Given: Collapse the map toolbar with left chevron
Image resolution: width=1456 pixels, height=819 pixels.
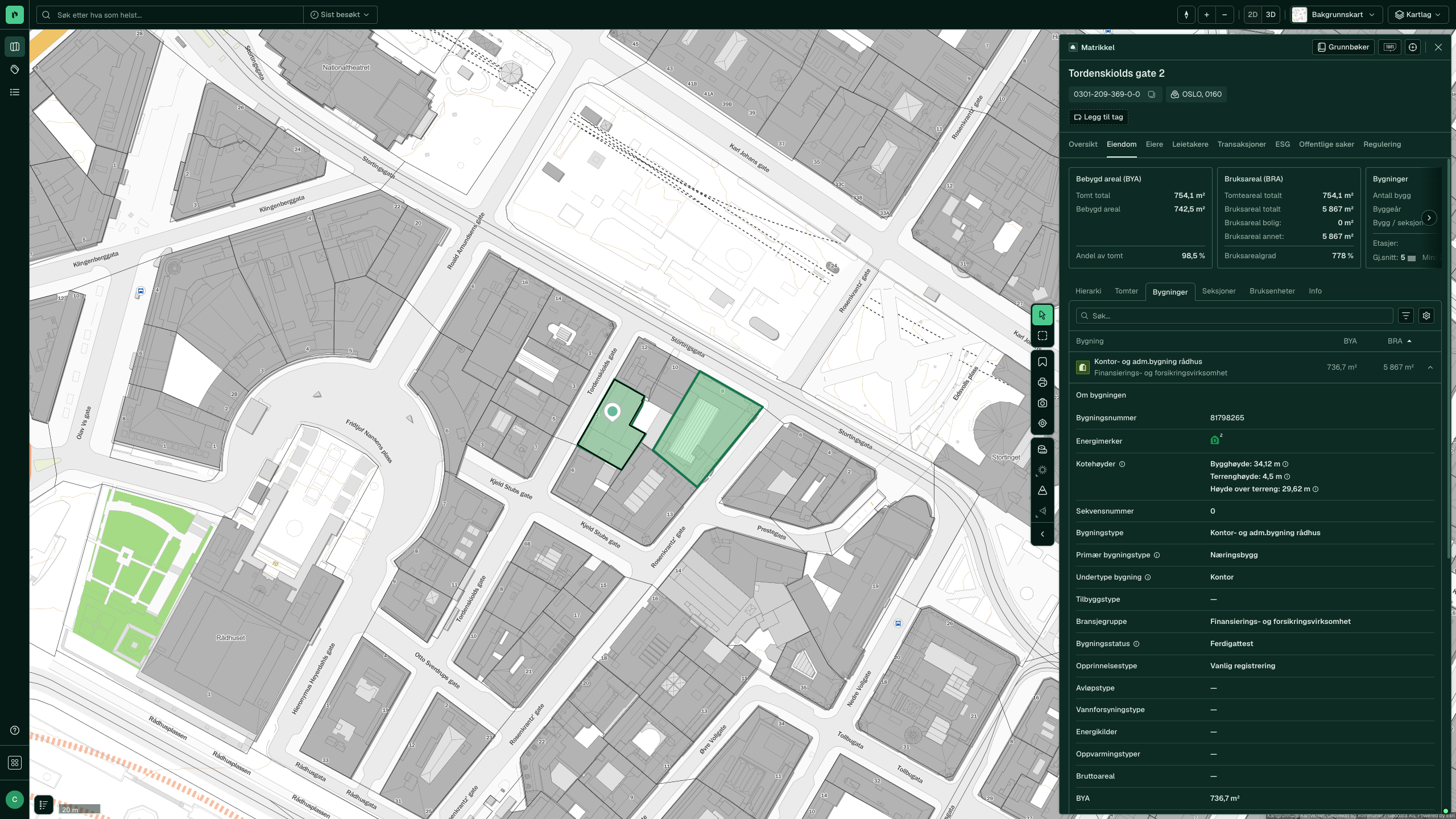Looking at the screenshot, I should 1042,534.
